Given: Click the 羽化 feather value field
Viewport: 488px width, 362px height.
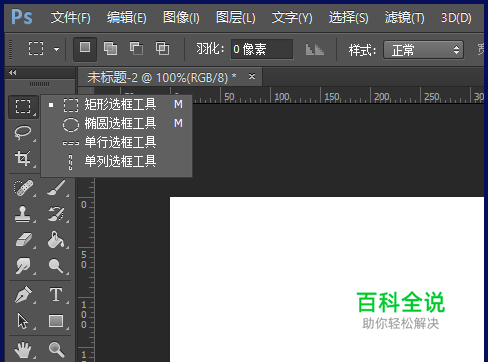Looking at the screenshot, I should pyautogui.click(x=262, y=49).
